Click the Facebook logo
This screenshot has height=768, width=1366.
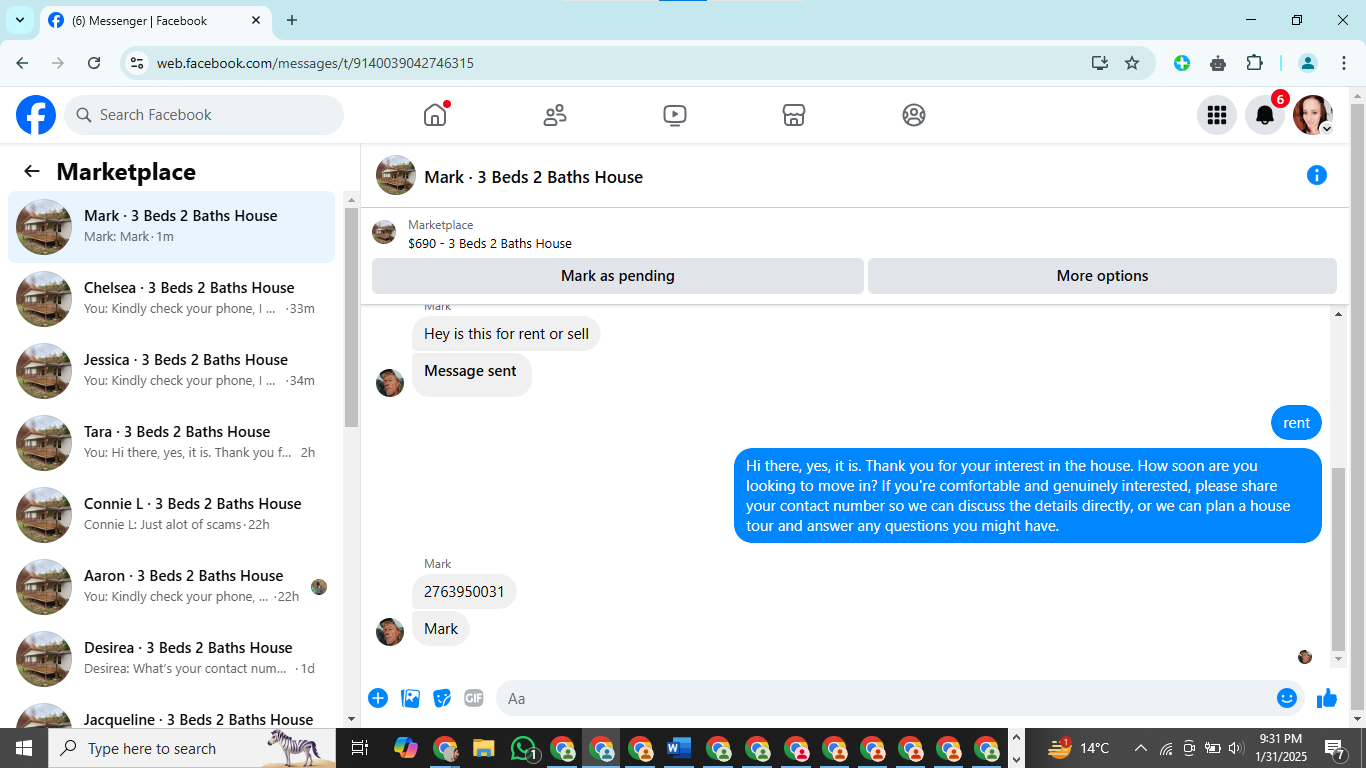36,115
